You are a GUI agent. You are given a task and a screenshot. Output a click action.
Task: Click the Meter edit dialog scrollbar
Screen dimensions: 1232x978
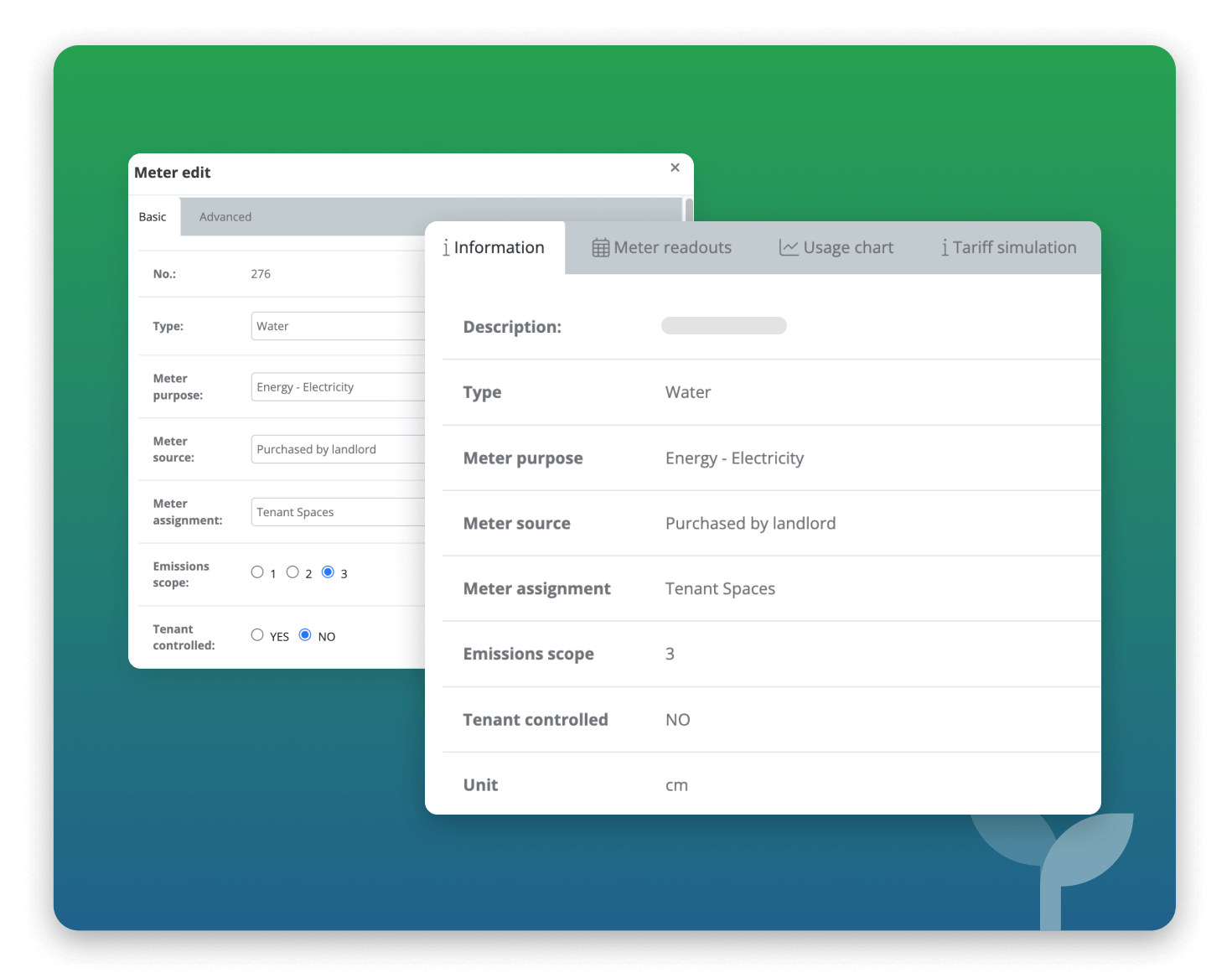point(689,210)
